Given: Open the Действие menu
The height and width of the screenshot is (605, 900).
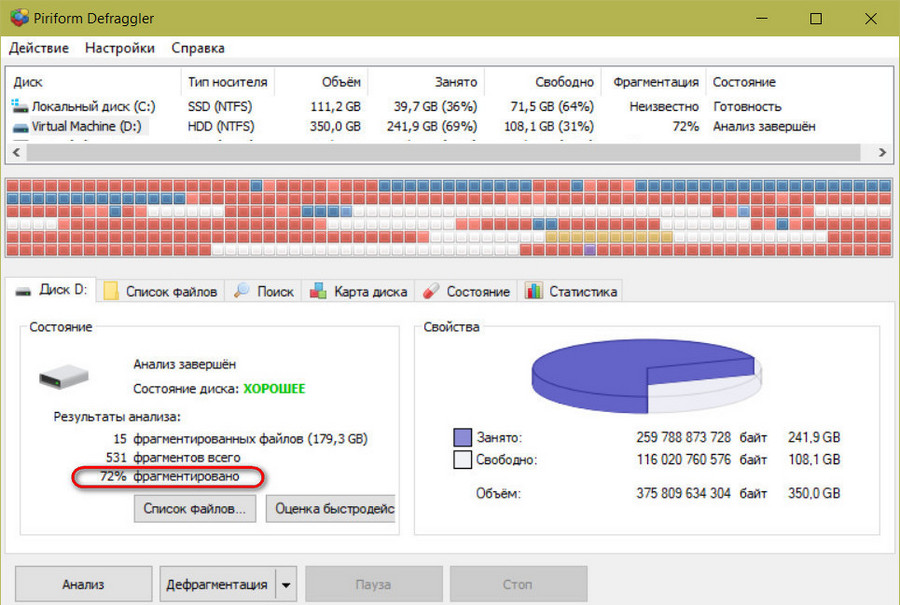Looking at the screenshot, I should [x=38, y=48].
